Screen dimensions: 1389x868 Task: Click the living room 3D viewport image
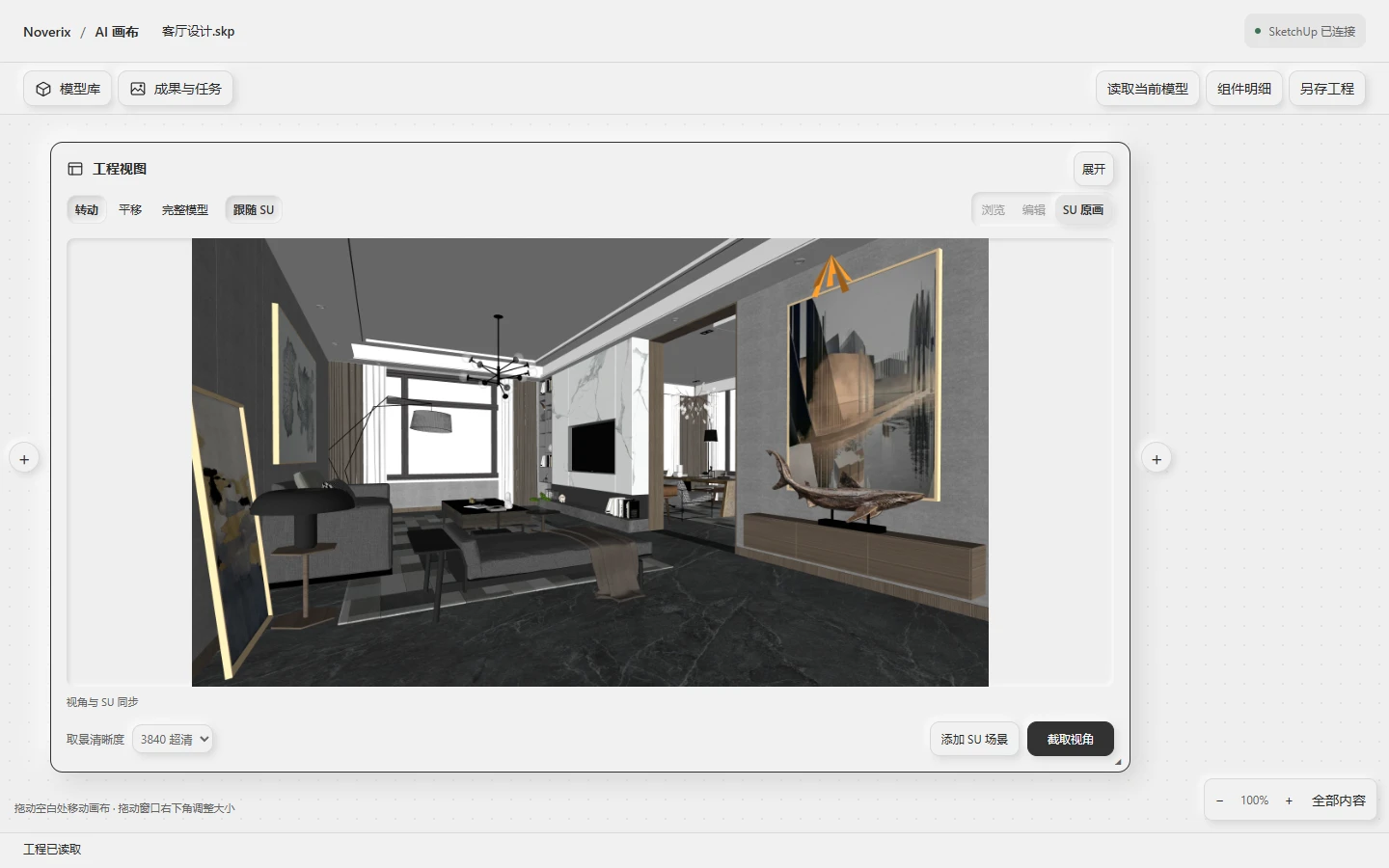(x=590, y=462)
